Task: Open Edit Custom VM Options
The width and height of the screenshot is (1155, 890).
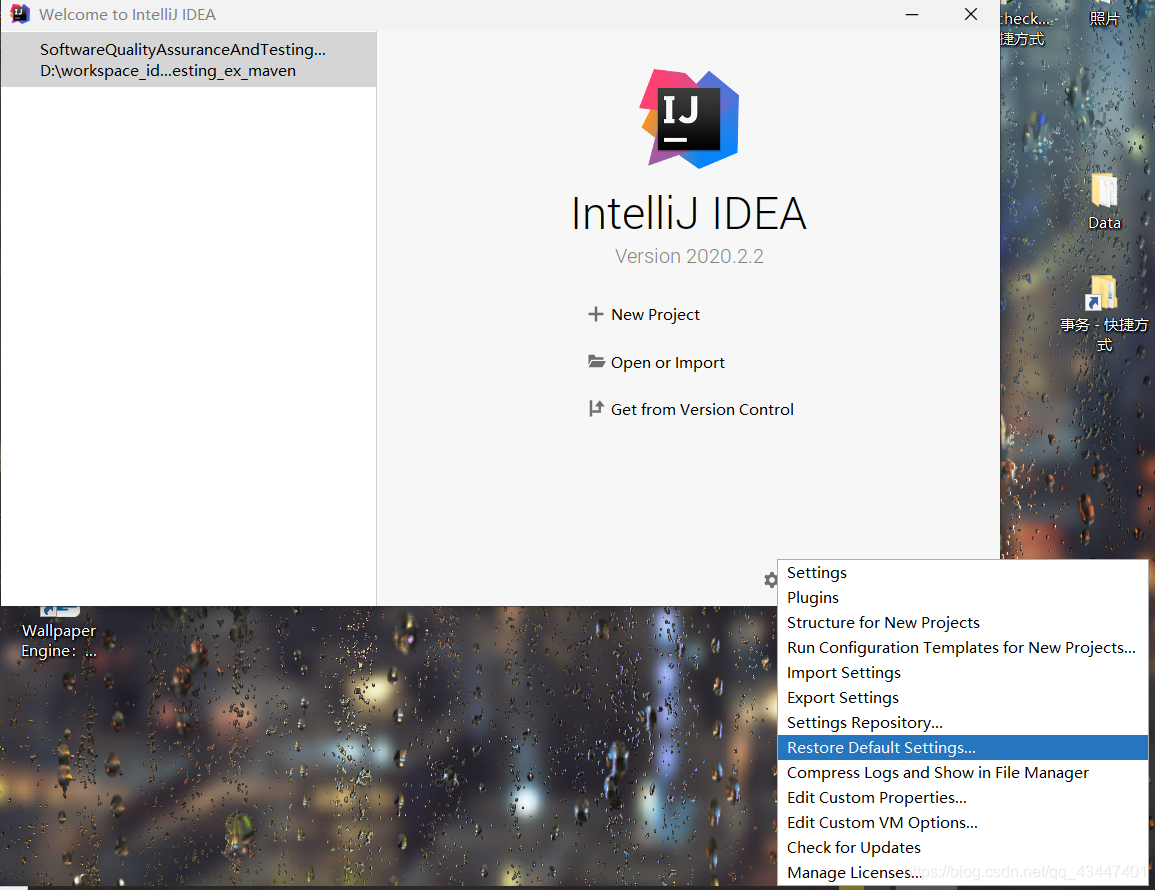Action: point(963,823)
